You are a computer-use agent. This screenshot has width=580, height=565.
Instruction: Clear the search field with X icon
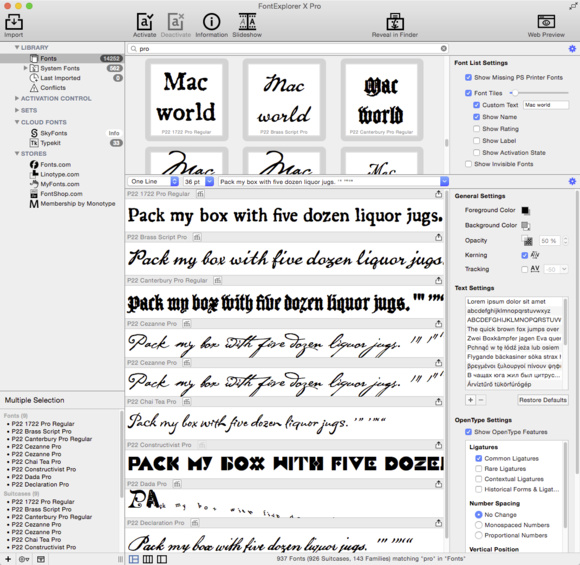[444, 48]
